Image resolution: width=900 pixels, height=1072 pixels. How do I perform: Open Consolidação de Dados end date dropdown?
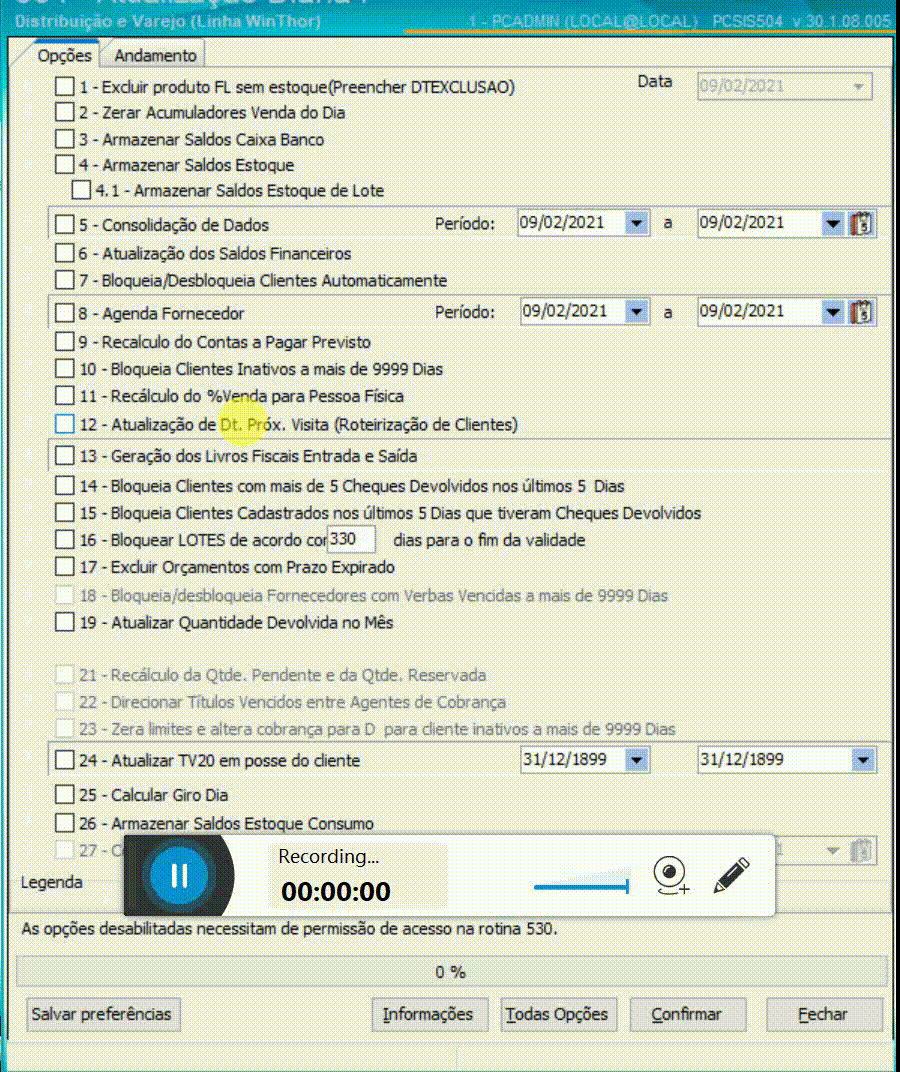(833, 223)
